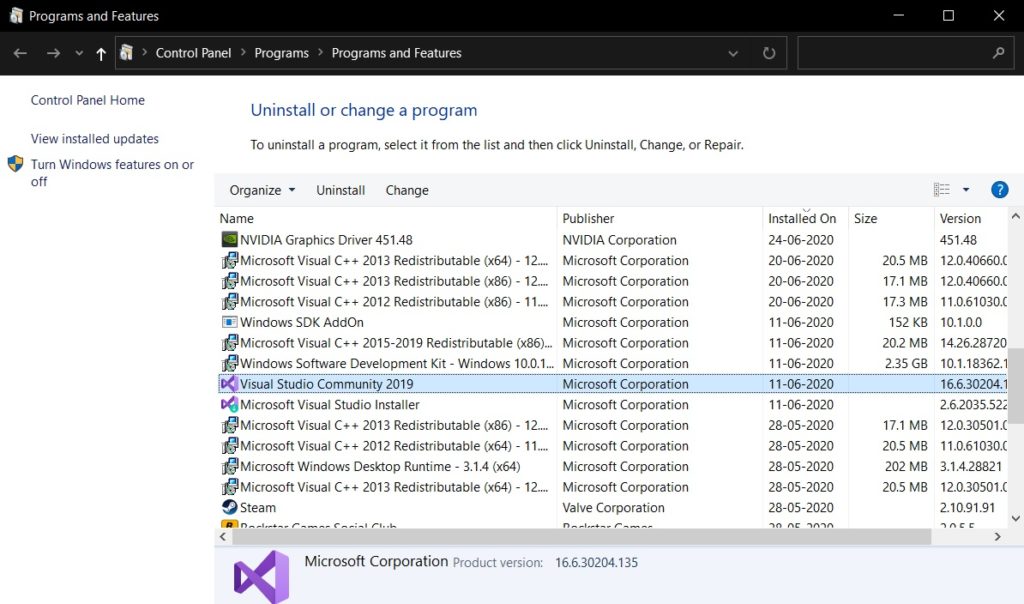Click the Microsoft Visual Studio Installer icon
The width and height of the screenshot is (1024, 604).
pos(227,404)
